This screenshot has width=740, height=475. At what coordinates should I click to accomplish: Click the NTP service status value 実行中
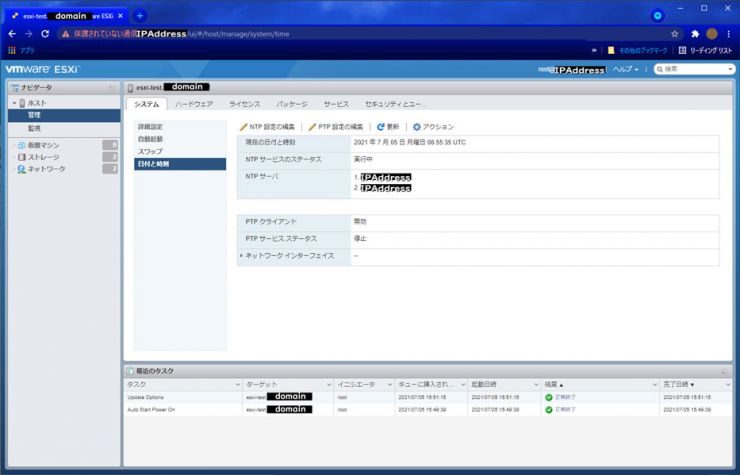(363, 160)
